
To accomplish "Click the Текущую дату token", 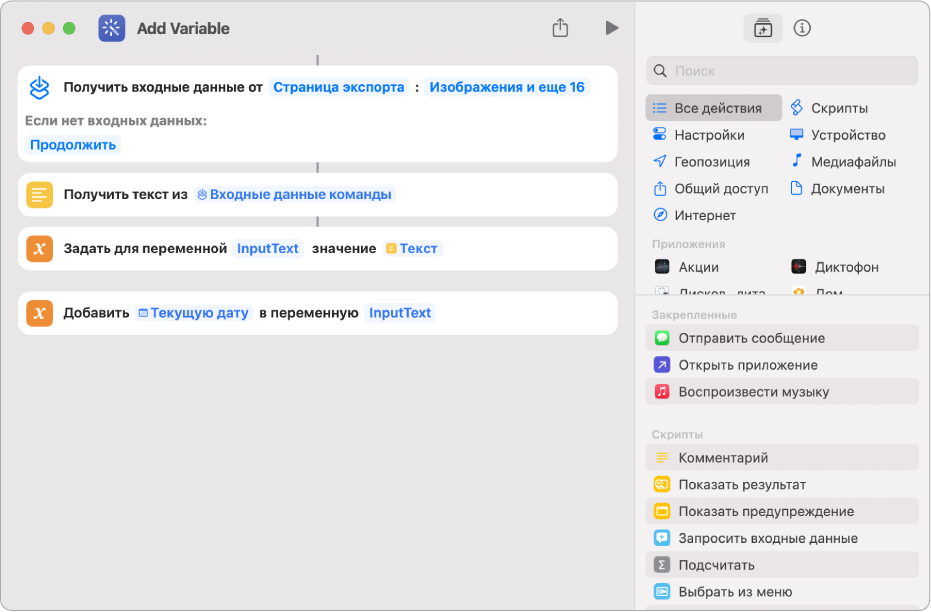I will [x=194, y=313].
